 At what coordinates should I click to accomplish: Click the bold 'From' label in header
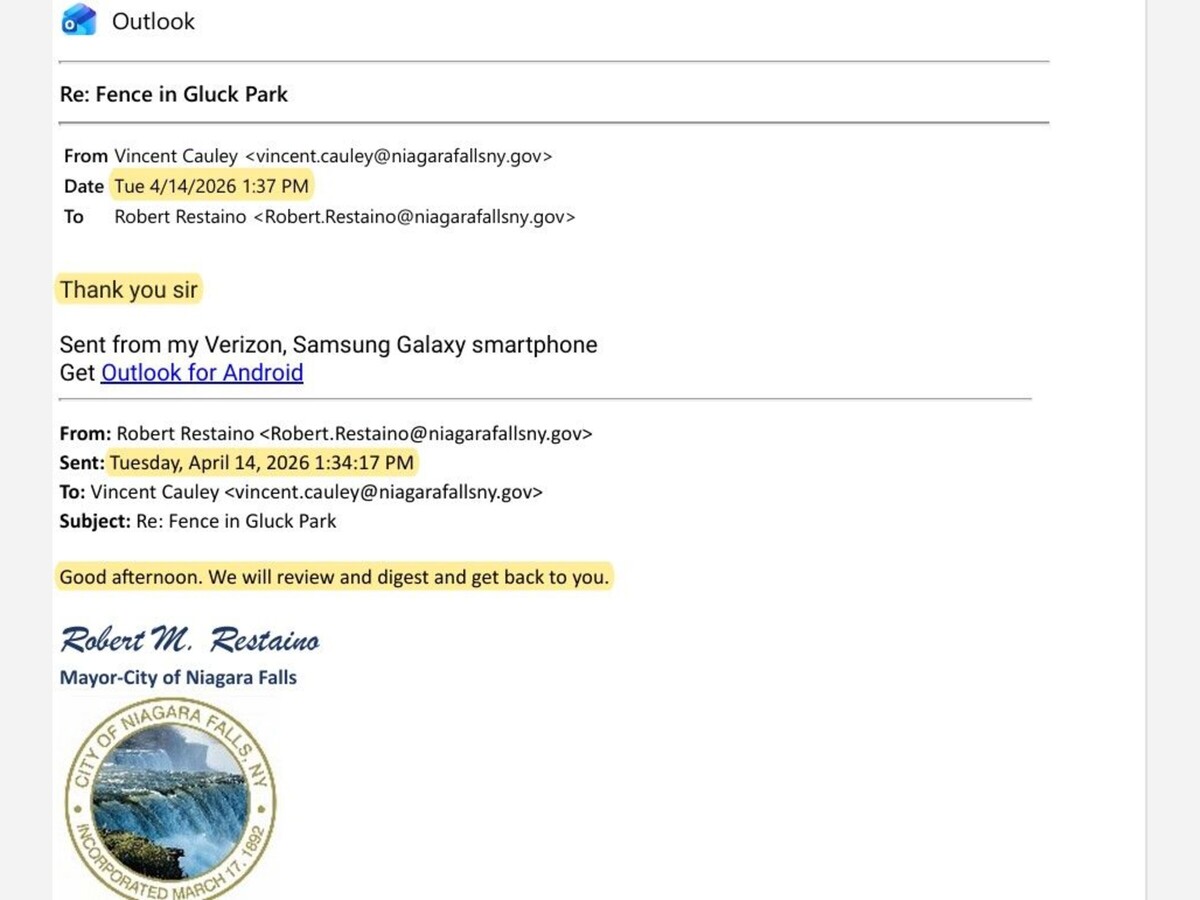(x=85, y=156)
